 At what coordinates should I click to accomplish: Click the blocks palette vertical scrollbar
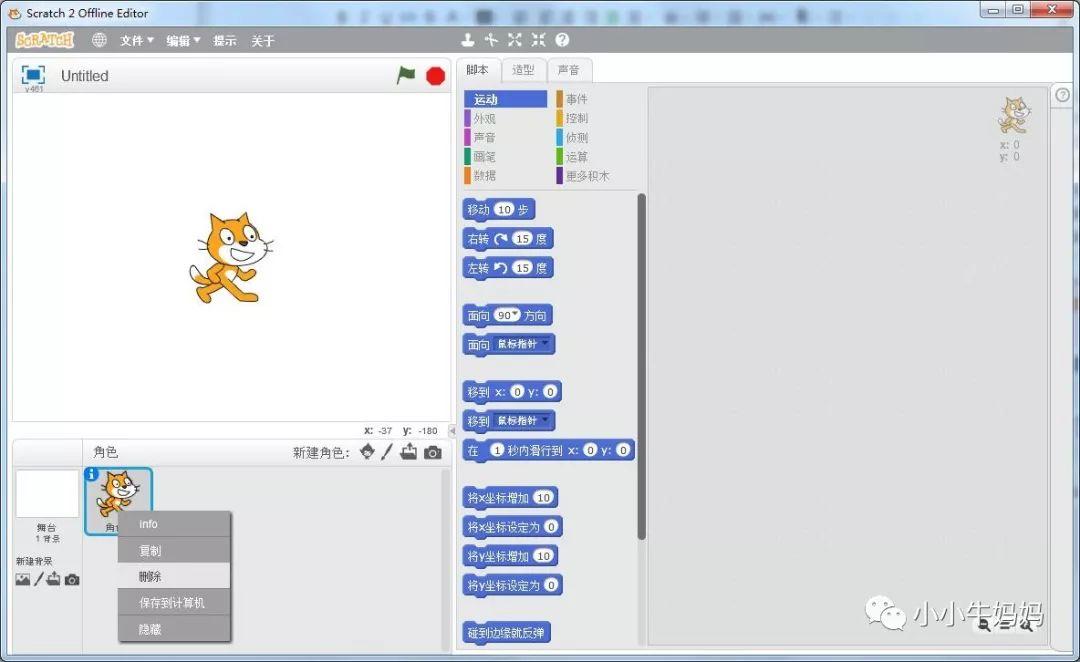click(641, 366)
